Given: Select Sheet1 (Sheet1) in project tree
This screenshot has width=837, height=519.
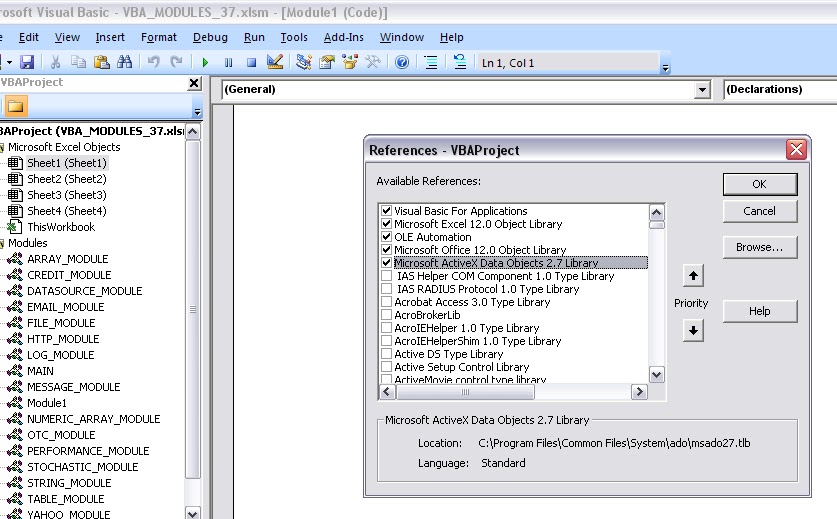Looking at the screenshot, I should click(x=67, y=163).
